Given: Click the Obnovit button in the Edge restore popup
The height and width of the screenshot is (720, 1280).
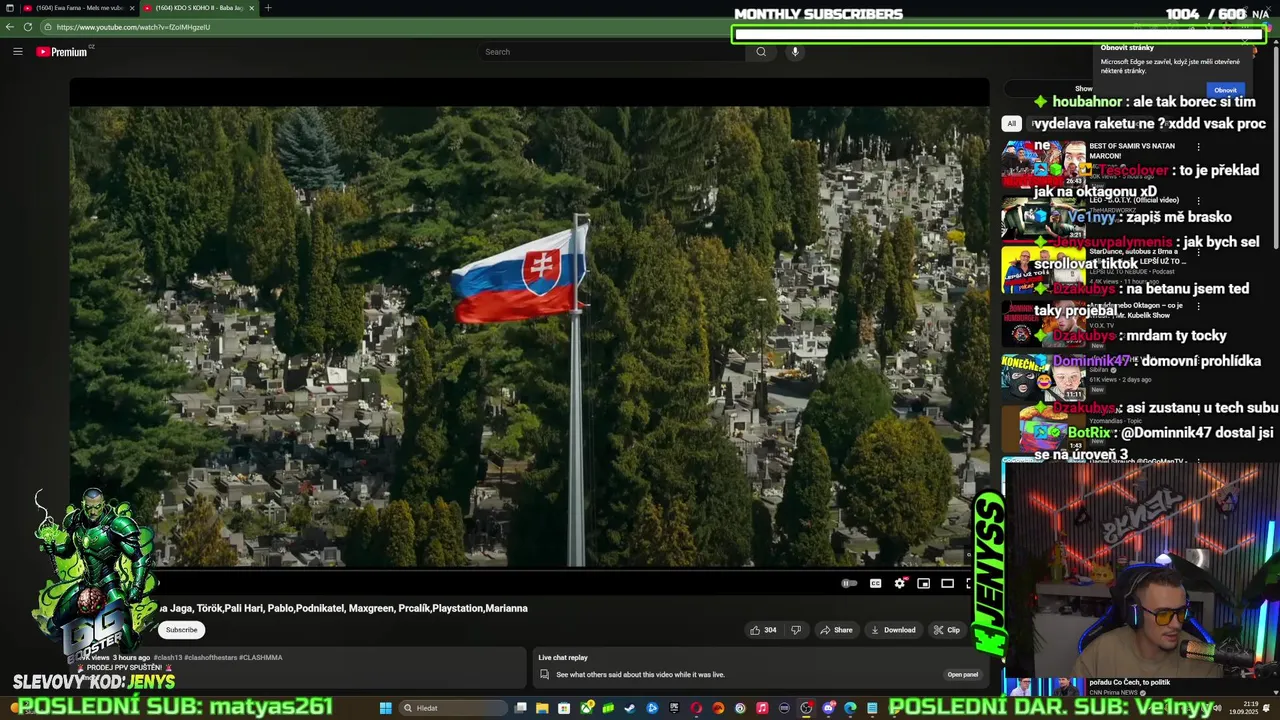Looking at the screenshot, I should tap(1225, 90).
